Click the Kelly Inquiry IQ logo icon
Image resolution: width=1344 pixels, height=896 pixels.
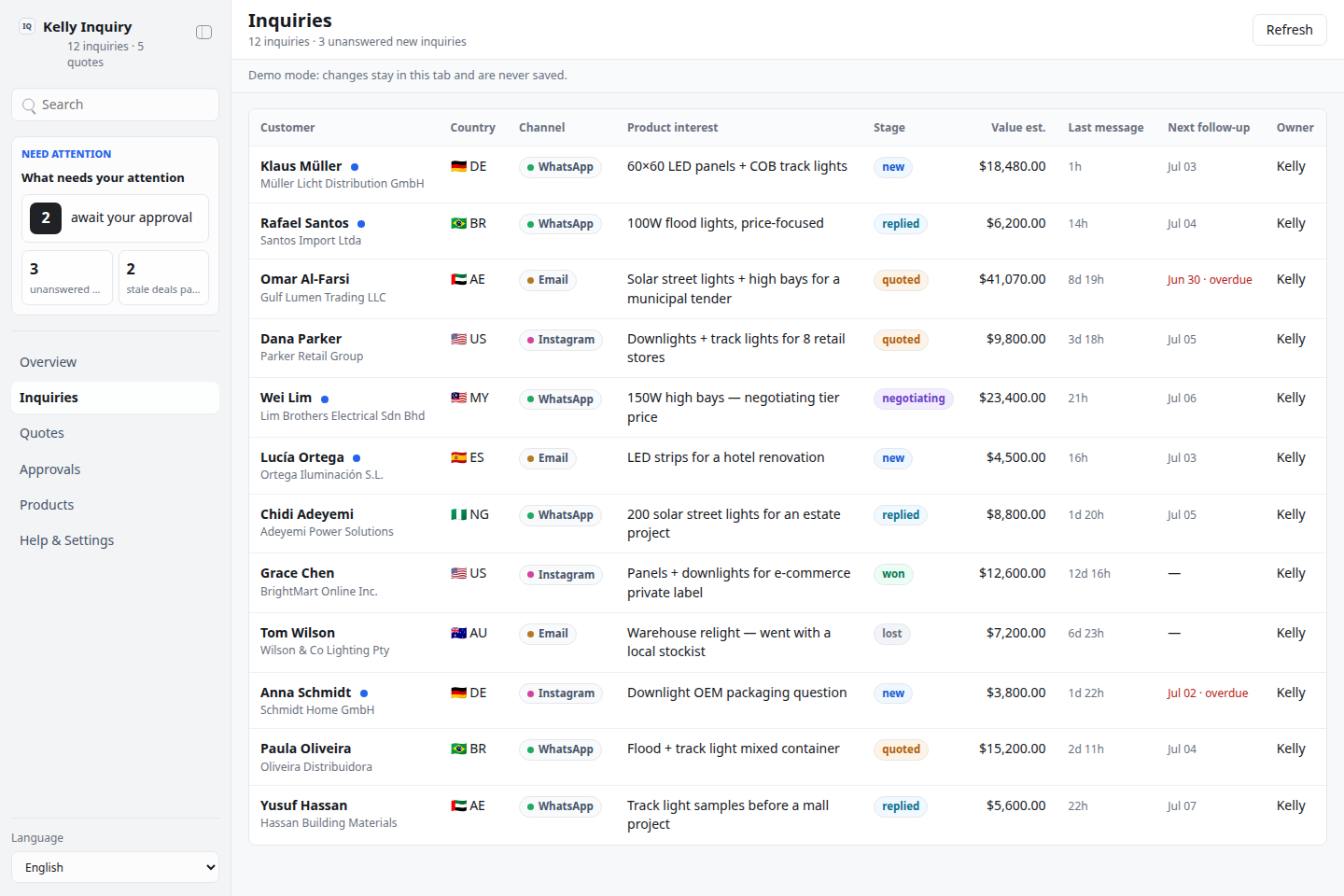[27, 27]
